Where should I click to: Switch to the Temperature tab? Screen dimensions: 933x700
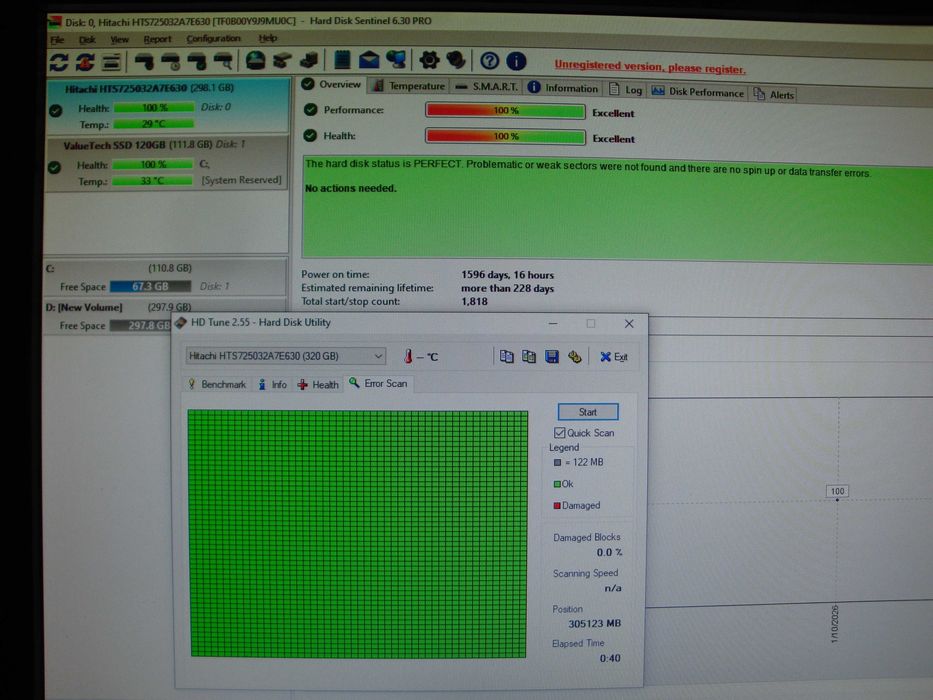click(409, 86)
